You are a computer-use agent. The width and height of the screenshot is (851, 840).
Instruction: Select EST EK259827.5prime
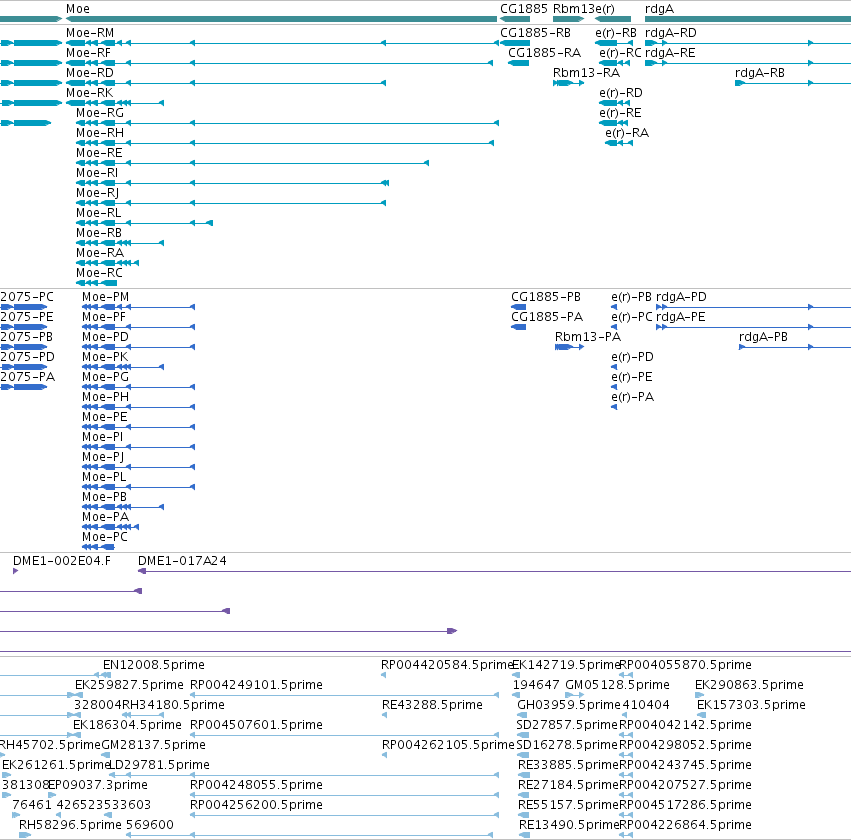pos(129,685)
